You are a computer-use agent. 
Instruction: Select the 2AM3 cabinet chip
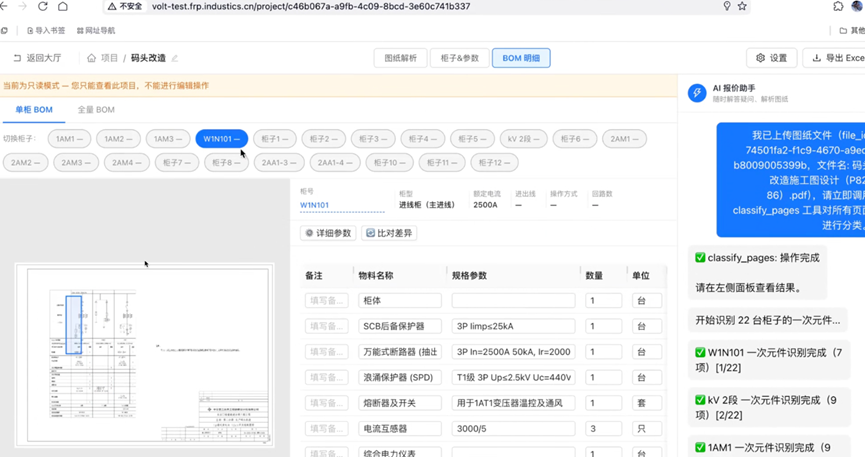tap(76, 162)
